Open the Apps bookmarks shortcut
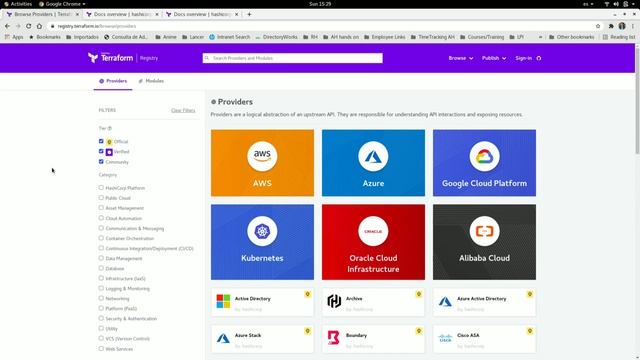The height and width of the screenshot is (360, 640). pyautogui.click(x=14, y=37)
